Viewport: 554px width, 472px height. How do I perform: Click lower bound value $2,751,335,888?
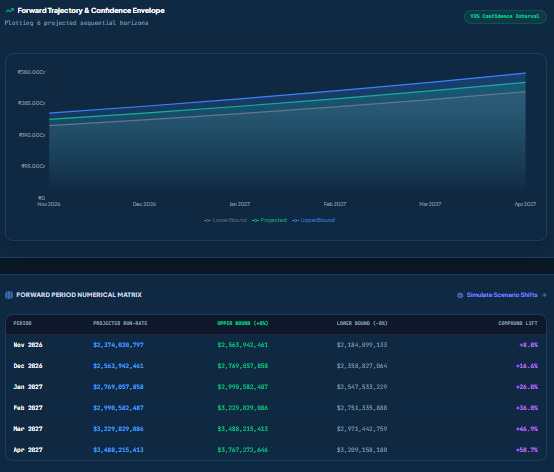pyautogui.click(x=362, y=408)
